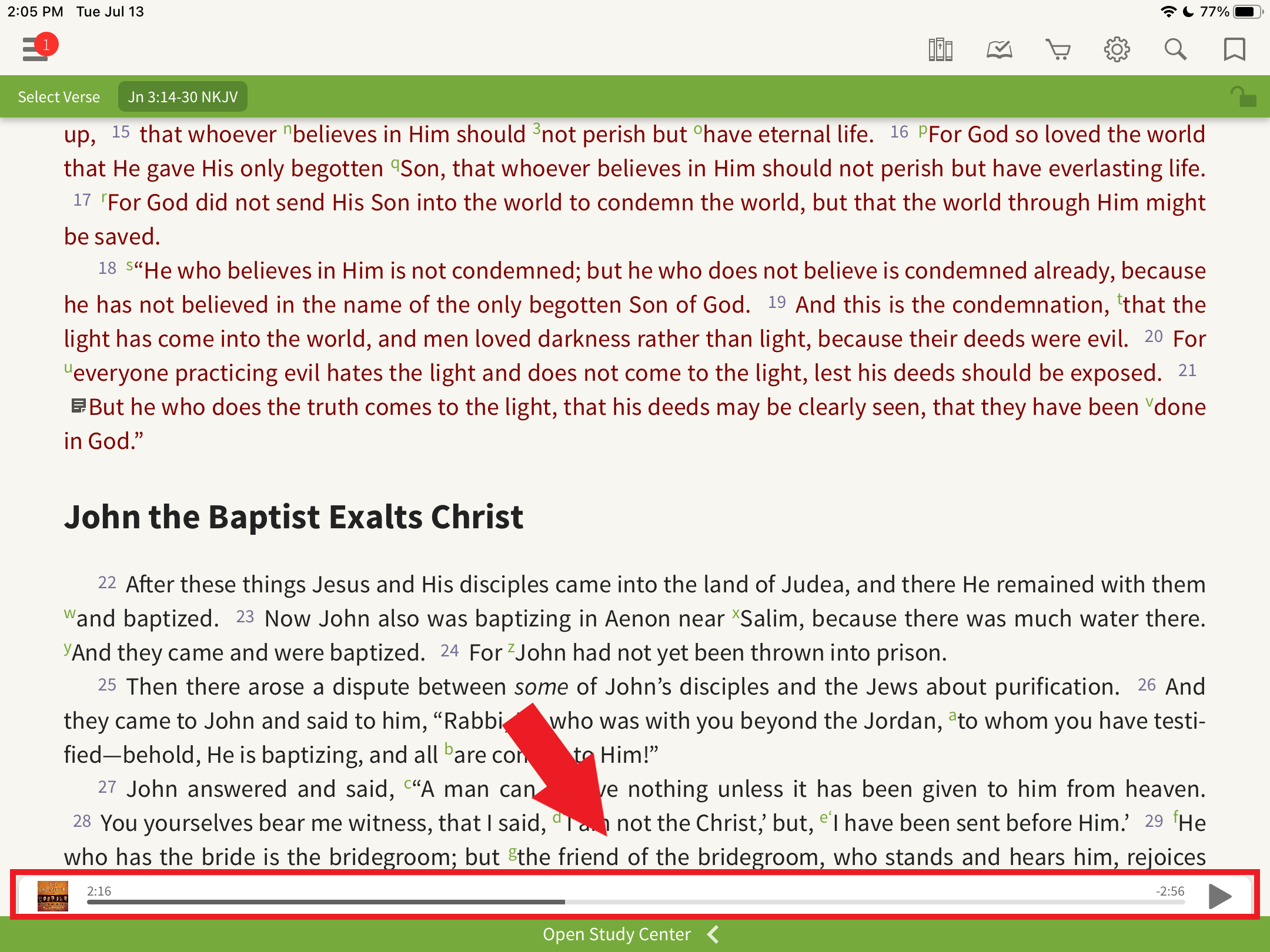Open cross-reference v before 'done in God'

(x=1149, y=403)
